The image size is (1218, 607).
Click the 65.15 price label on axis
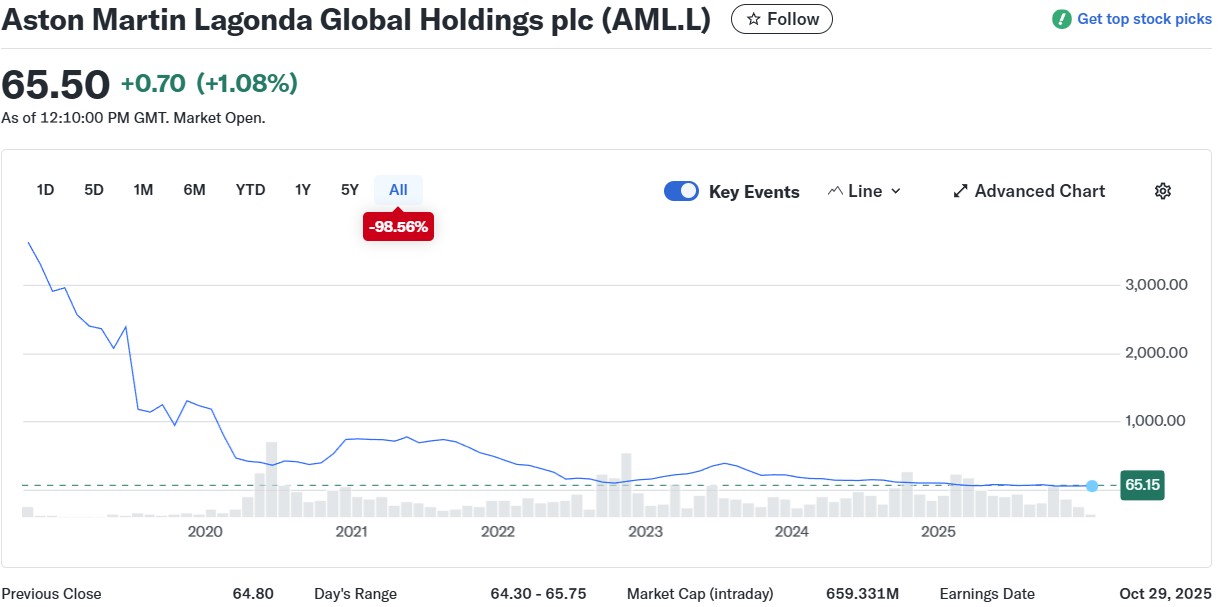coord(1141,486)
